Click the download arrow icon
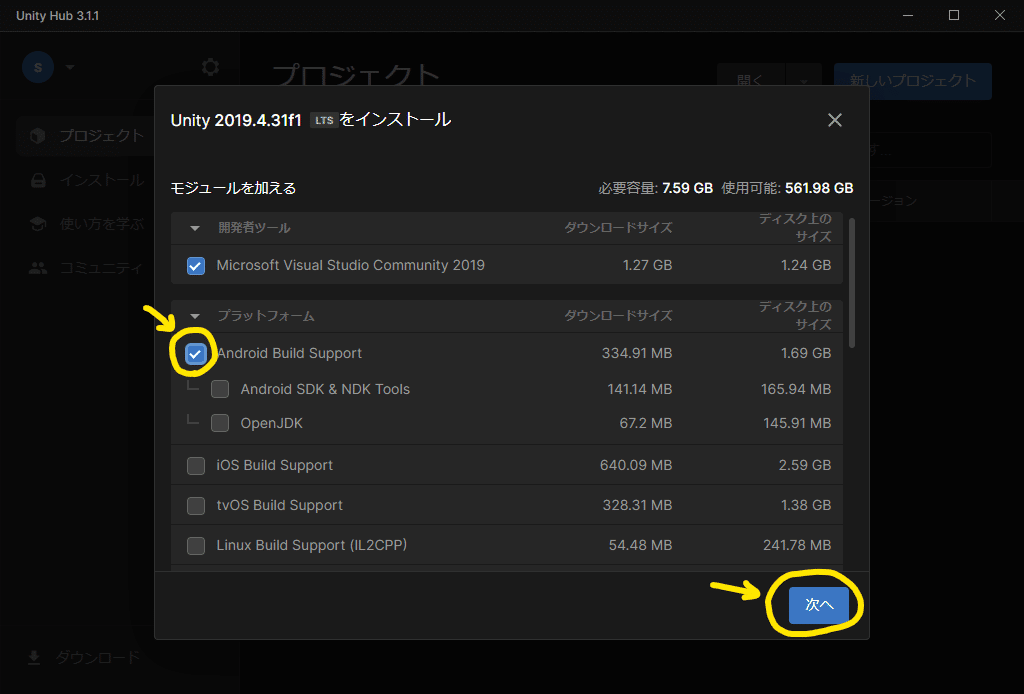Image resolution: width=1024 pixels, height=694 pixels. [34, 657]
